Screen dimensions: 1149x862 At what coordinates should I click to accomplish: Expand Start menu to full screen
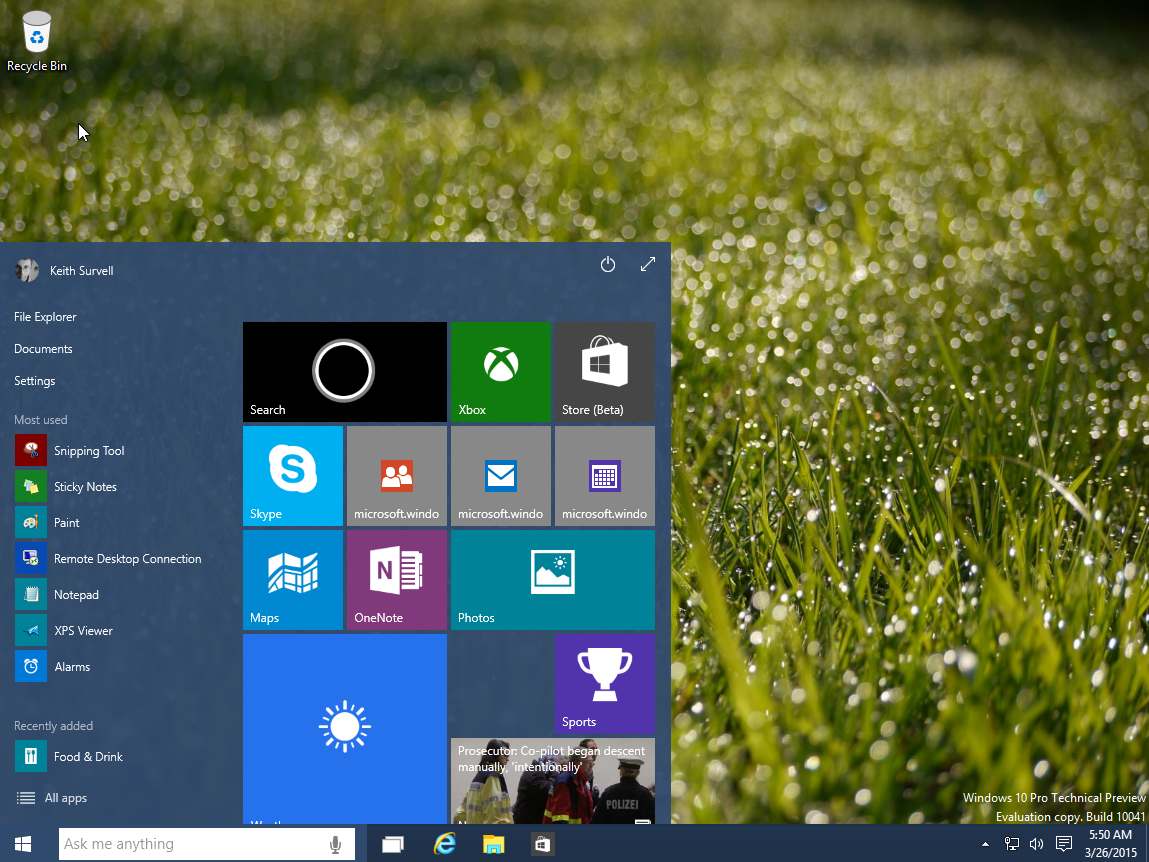(x=648, y=264)
